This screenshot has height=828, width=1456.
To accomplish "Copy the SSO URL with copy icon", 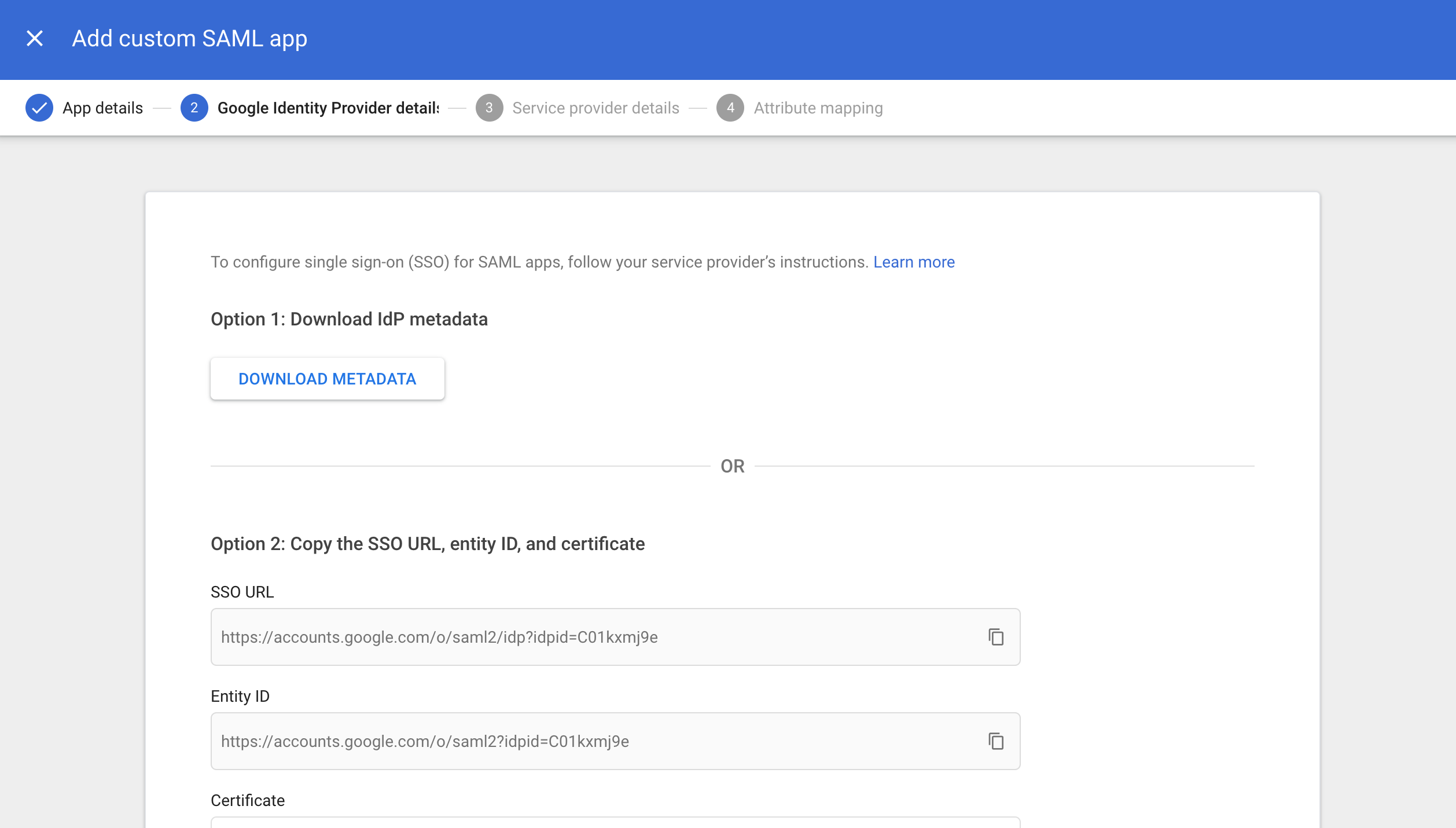I will point(995,637).
